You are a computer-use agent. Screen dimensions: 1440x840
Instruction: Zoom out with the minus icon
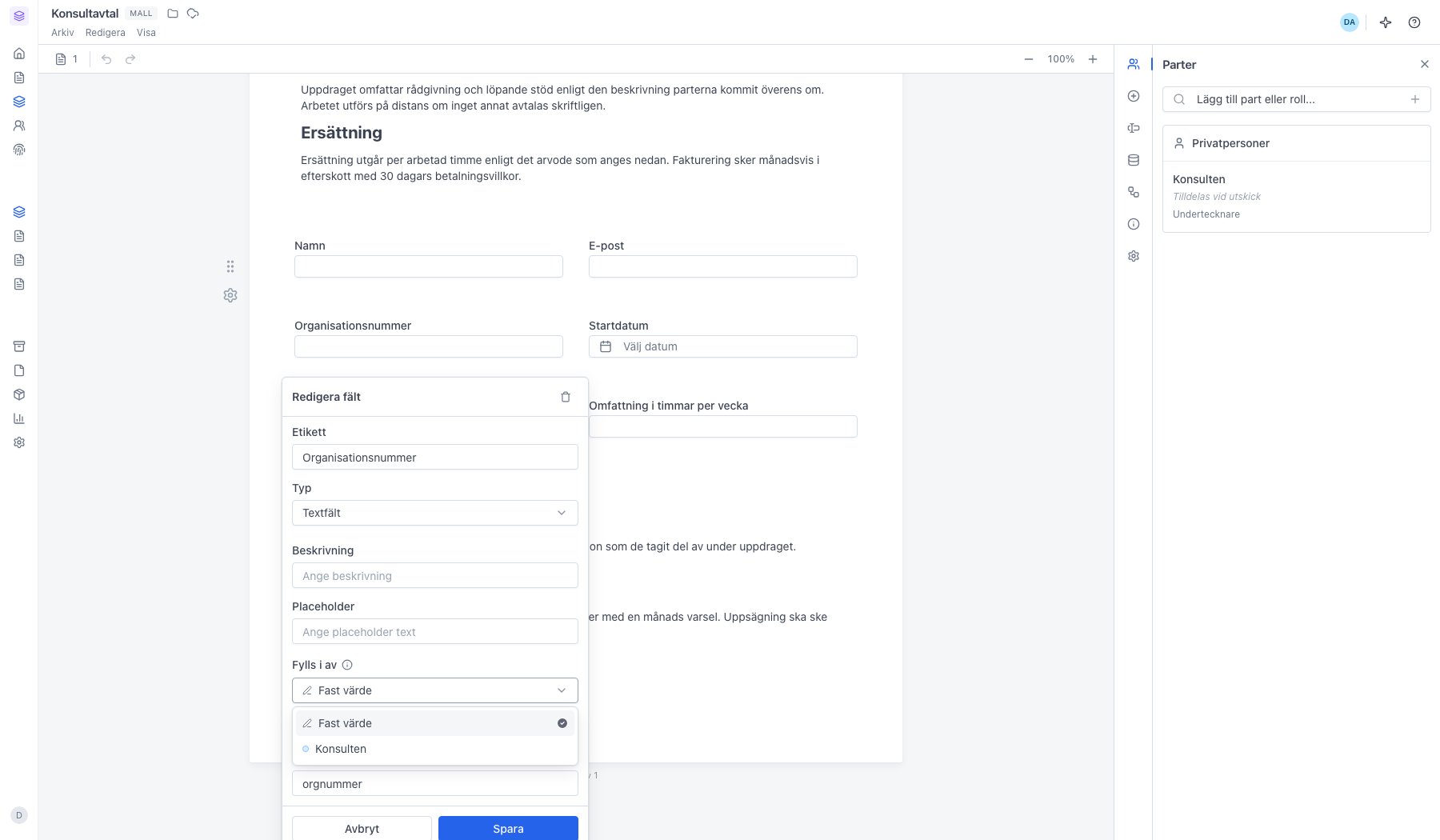tap(1029, 59)
